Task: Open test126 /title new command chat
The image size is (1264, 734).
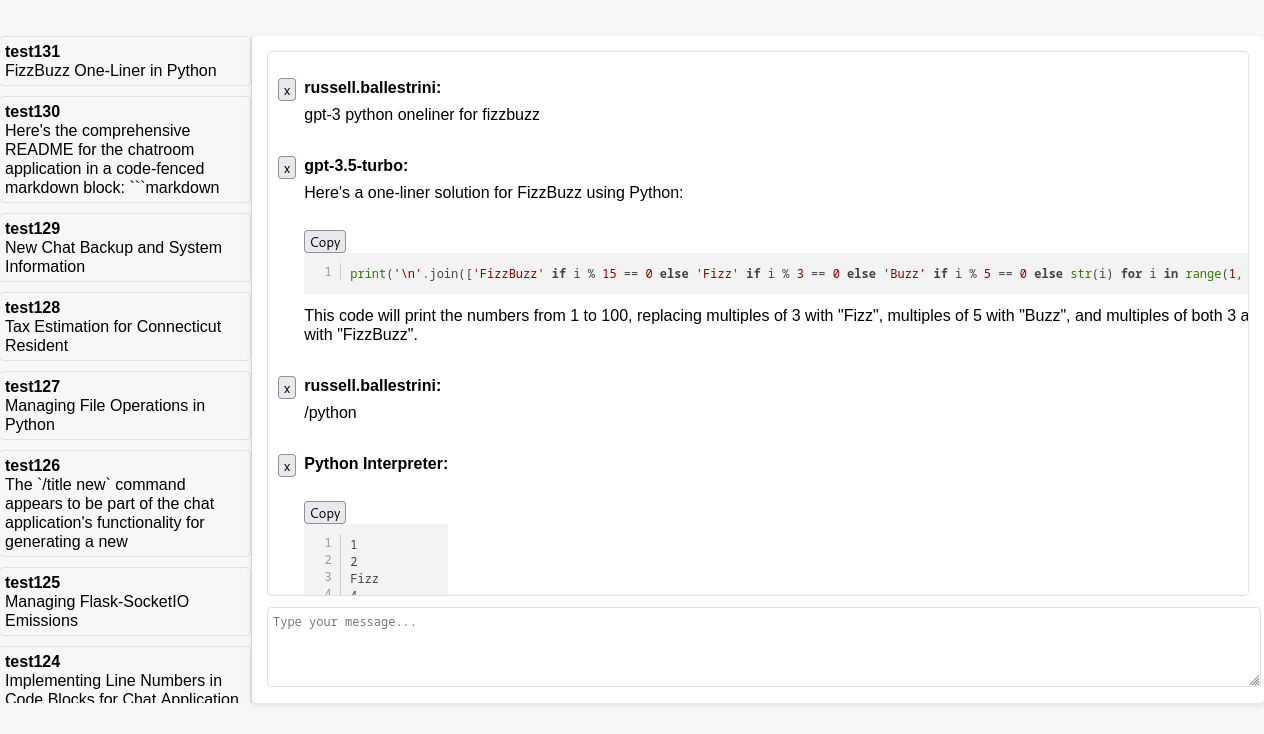Action: coord(125,504)
